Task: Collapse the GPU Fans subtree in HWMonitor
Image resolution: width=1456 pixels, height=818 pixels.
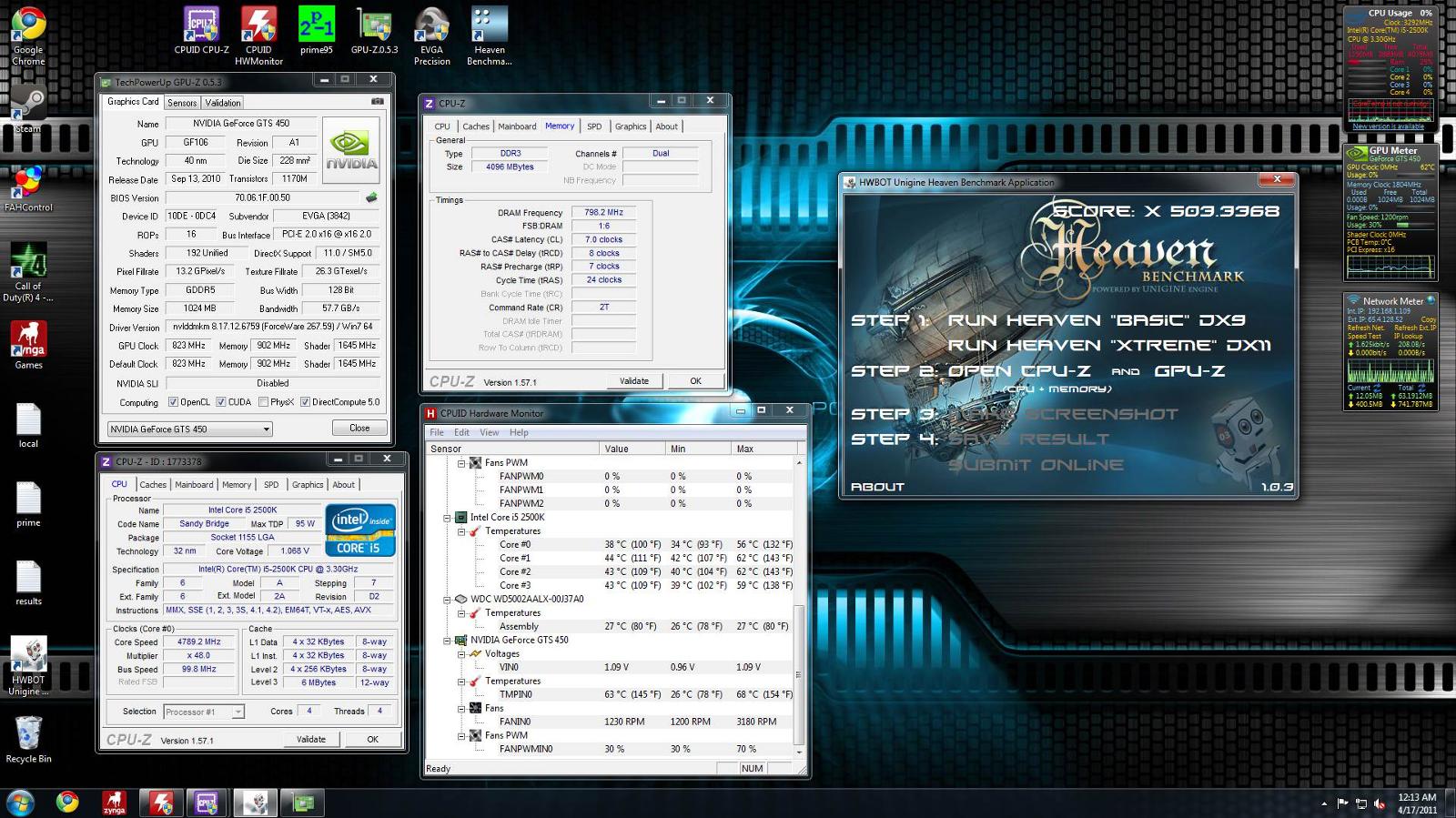Action: pos(461,709)
